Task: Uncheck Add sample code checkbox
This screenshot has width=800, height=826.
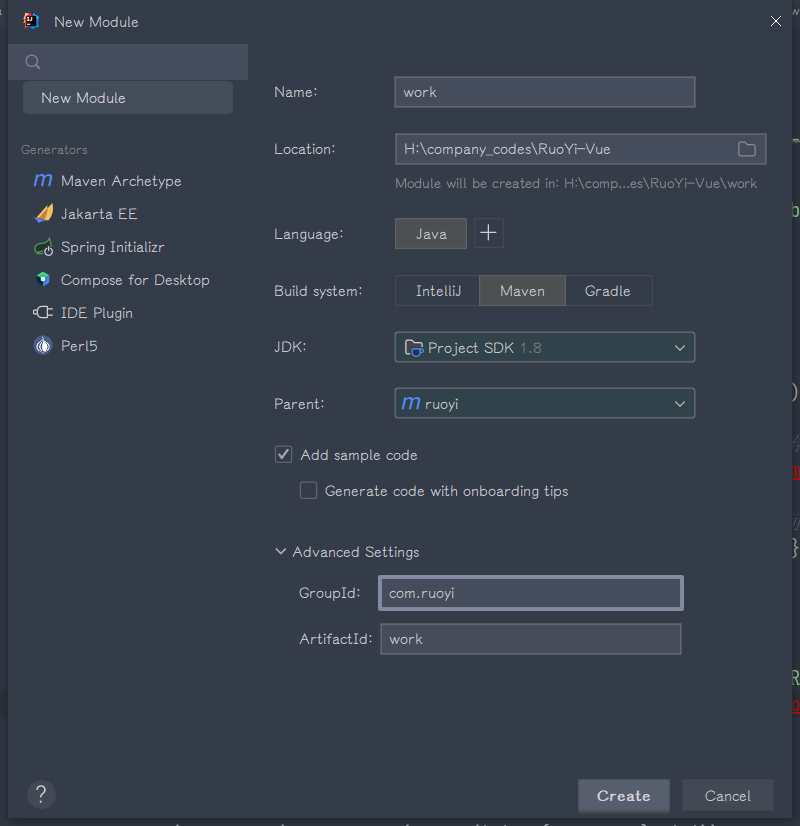Action: pos(283,455)
